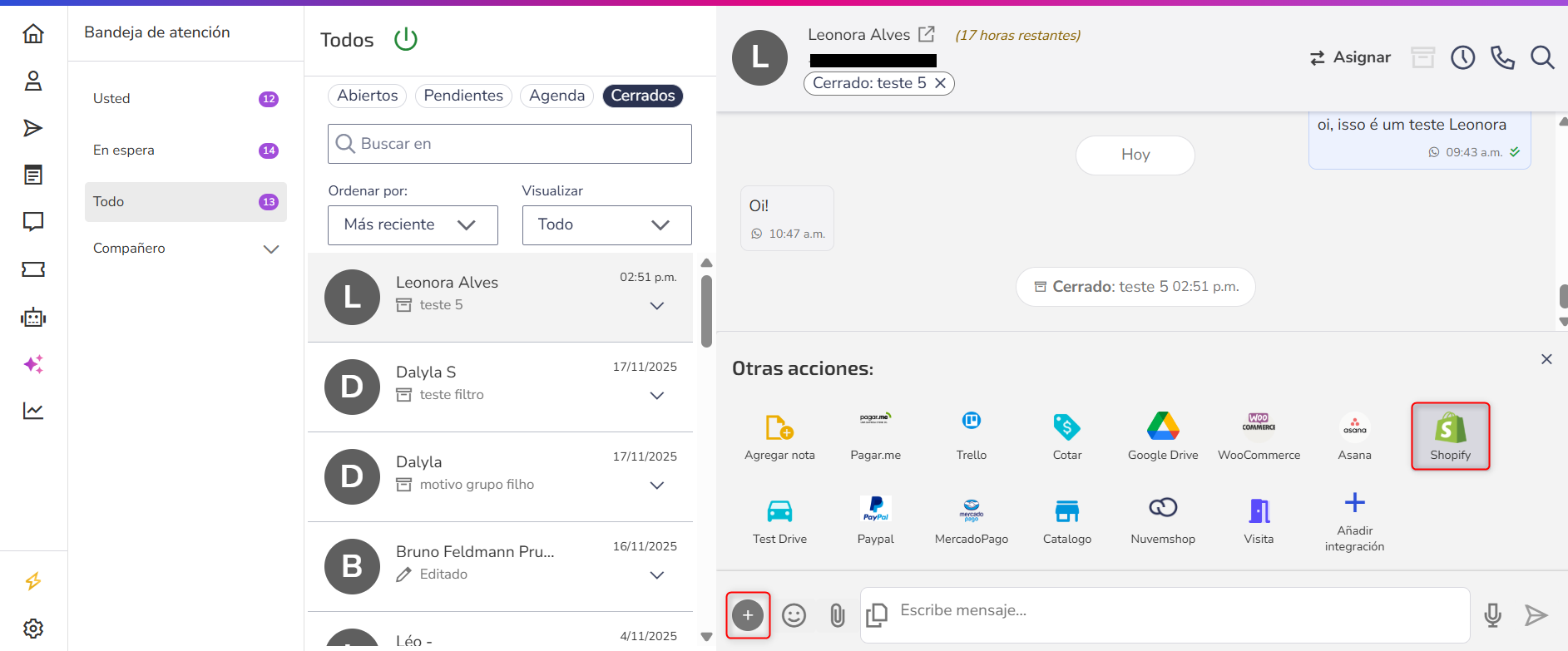Open the contacts person icon in sidebar
This screenshot has width=1568, height=651.
[33, 81]
